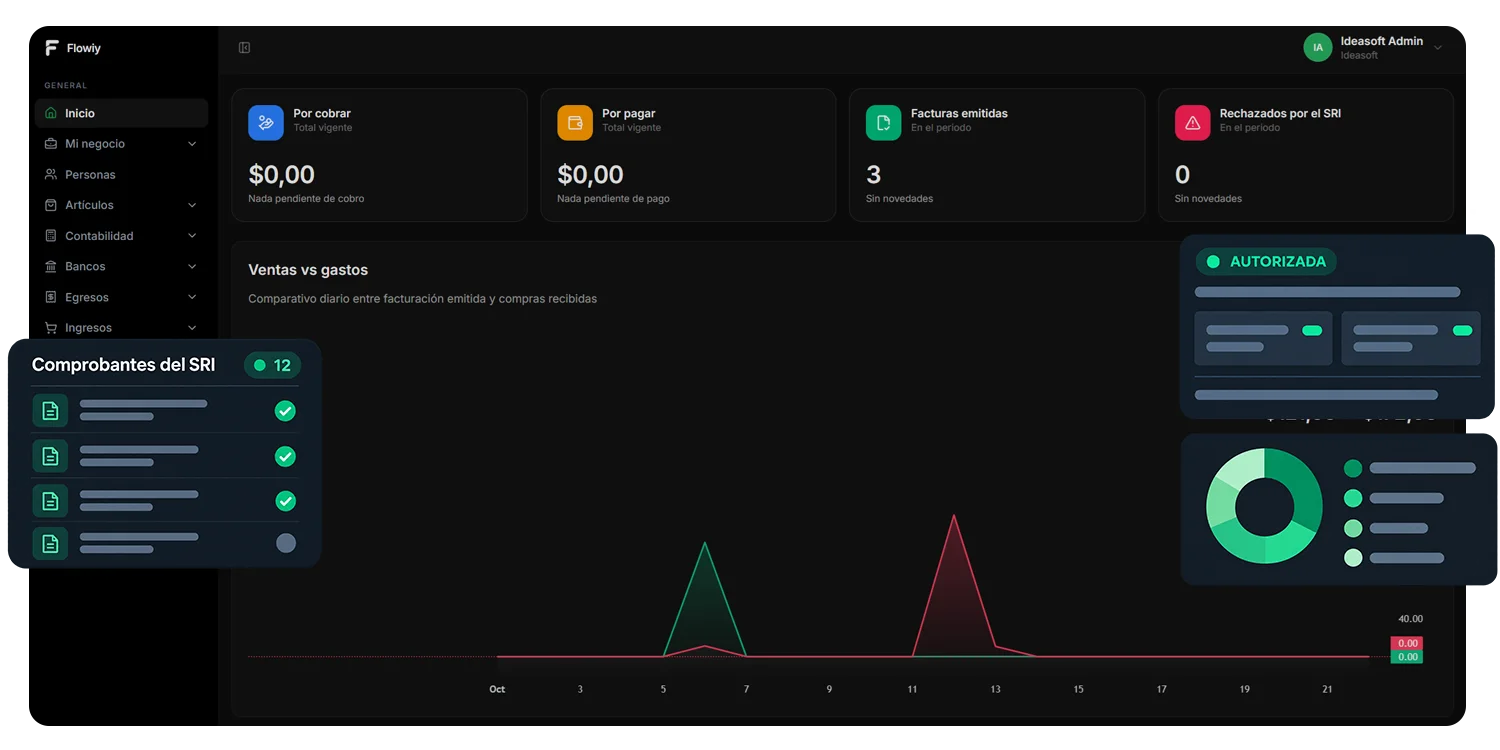
Task: Click the "Comprobantes del SRI" card title
Action: [123, 365]
